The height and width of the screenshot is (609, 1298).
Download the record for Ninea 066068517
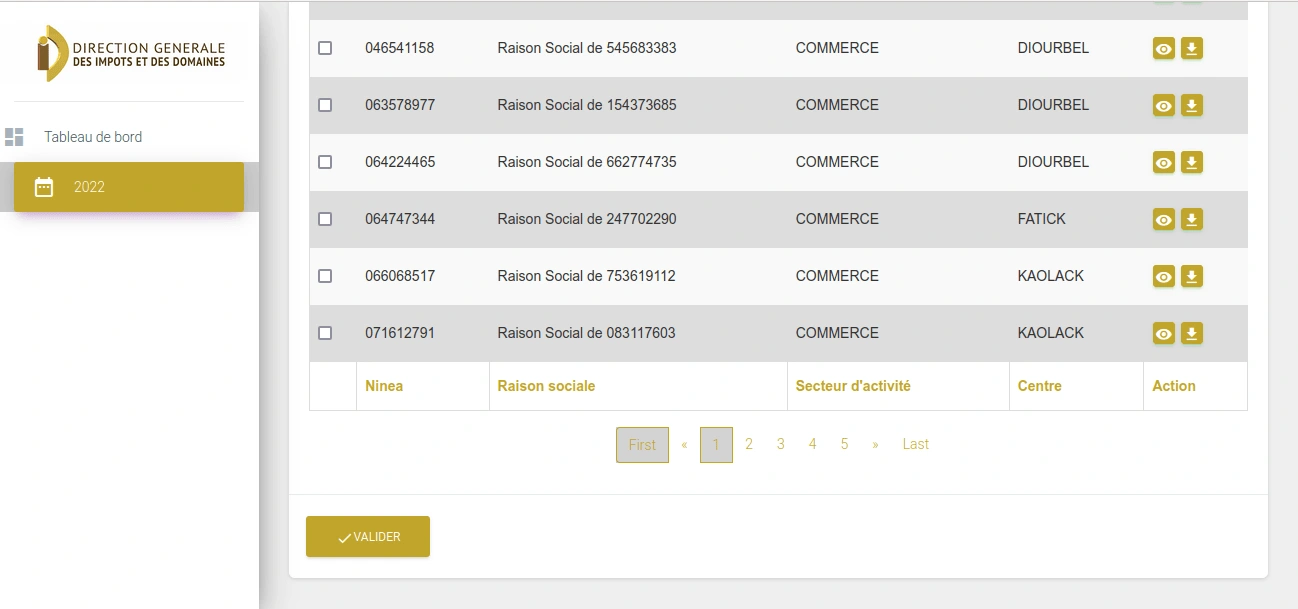pos(1191,276)
